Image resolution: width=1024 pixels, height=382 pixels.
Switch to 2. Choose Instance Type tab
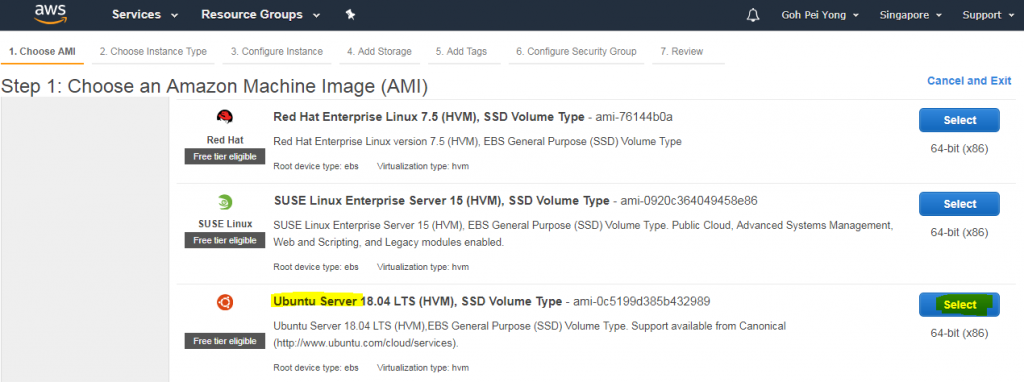[x=153, y=52]
